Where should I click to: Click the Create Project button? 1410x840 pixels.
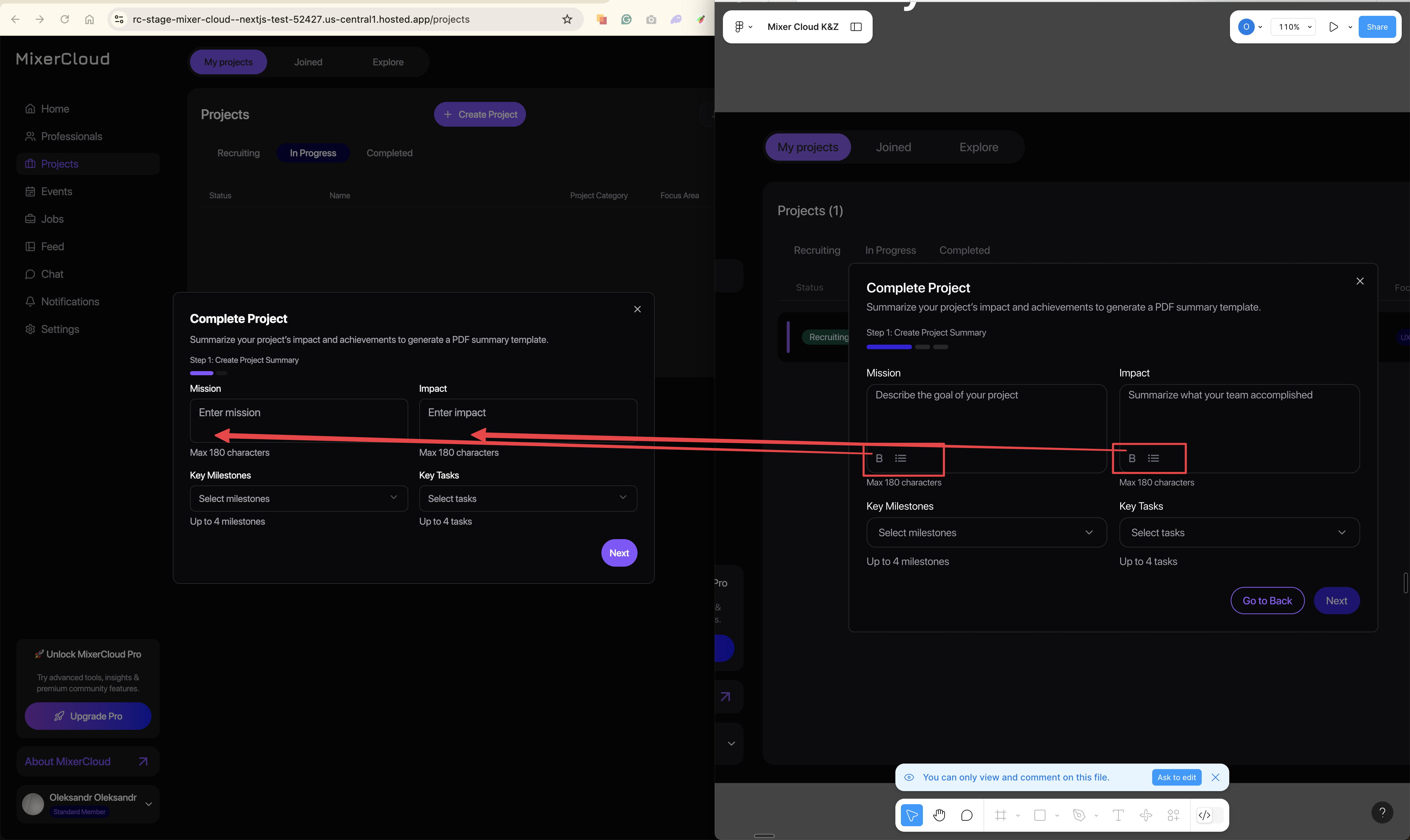pyautogui.click(x=480, y=114)
